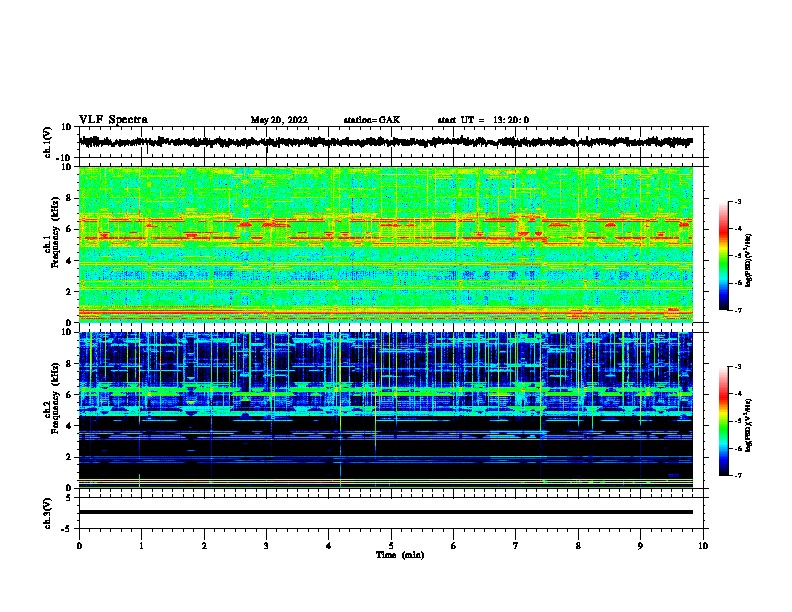
Task: Click the final time axis tick label "10"
Action: [x=703, y=546]
